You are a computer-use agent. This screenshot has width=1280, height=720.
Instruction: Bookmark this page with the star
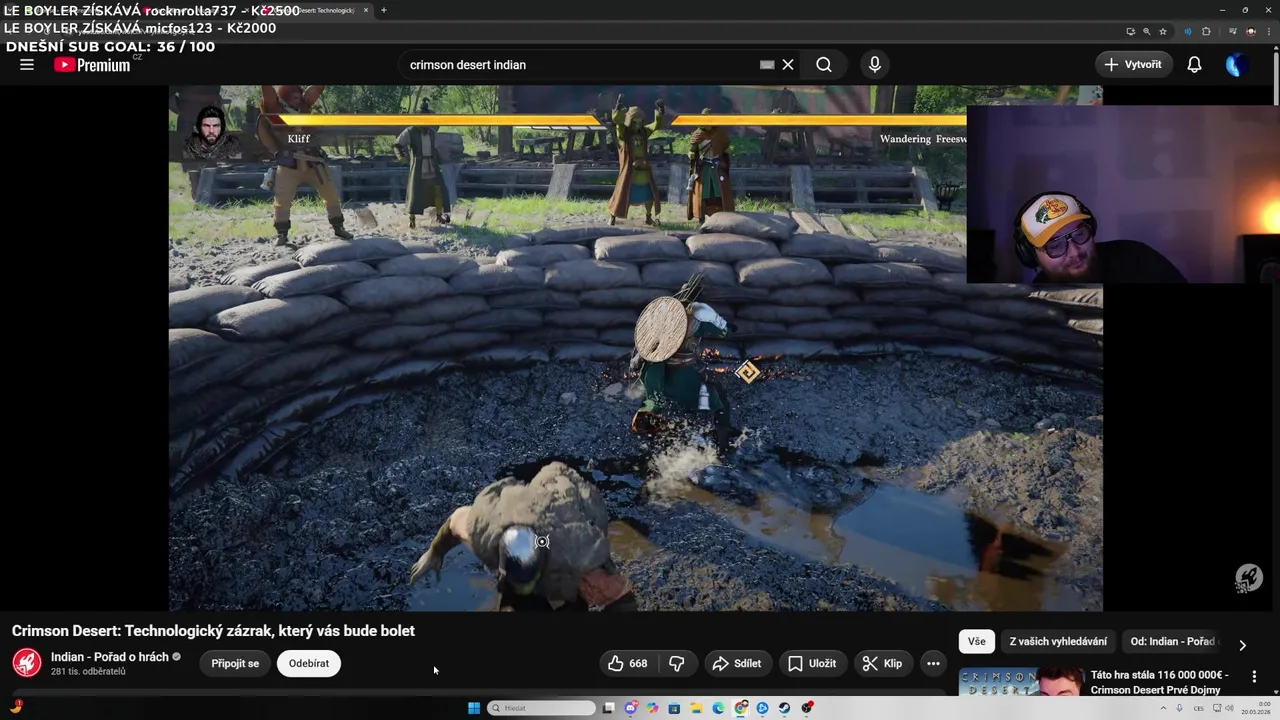[1163, 31]
